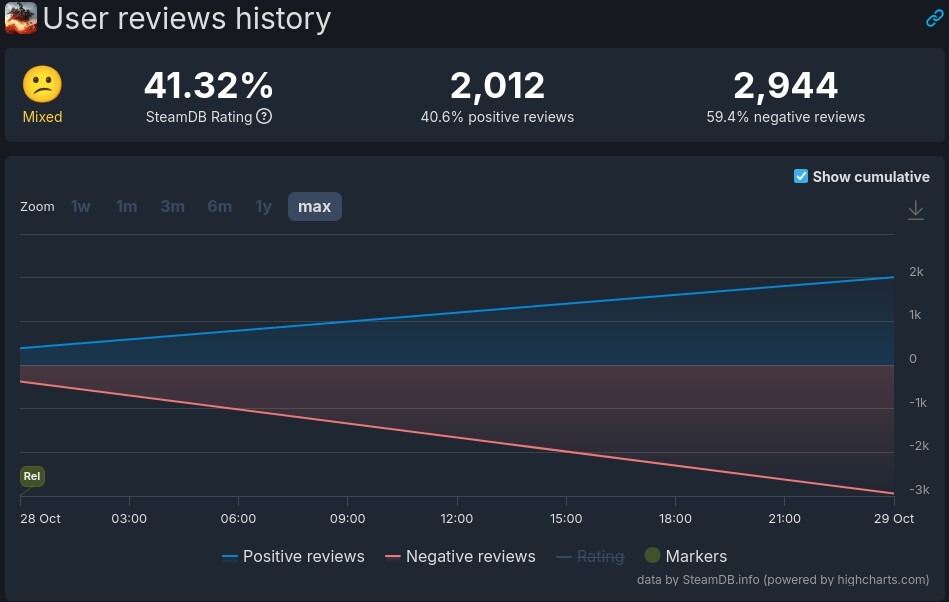Select the 6m zoom range

click(219, 206)
